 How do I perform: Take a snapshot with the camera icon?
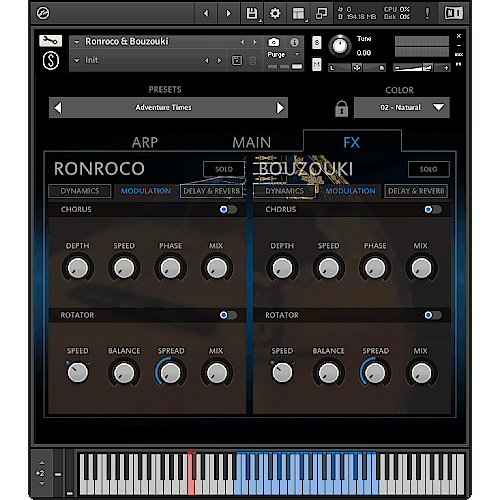(274, 42)
